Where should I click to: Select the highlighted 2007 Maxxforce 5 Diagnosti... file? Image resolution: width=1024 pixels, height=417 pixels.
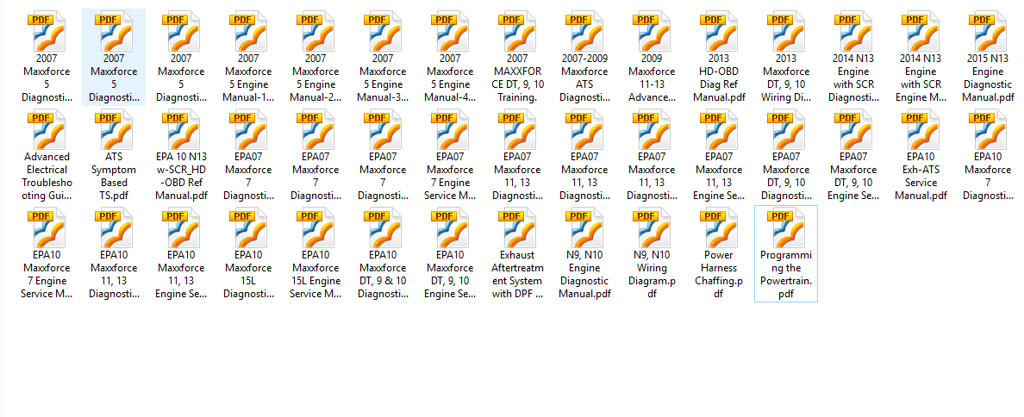[x=114, y=57]
